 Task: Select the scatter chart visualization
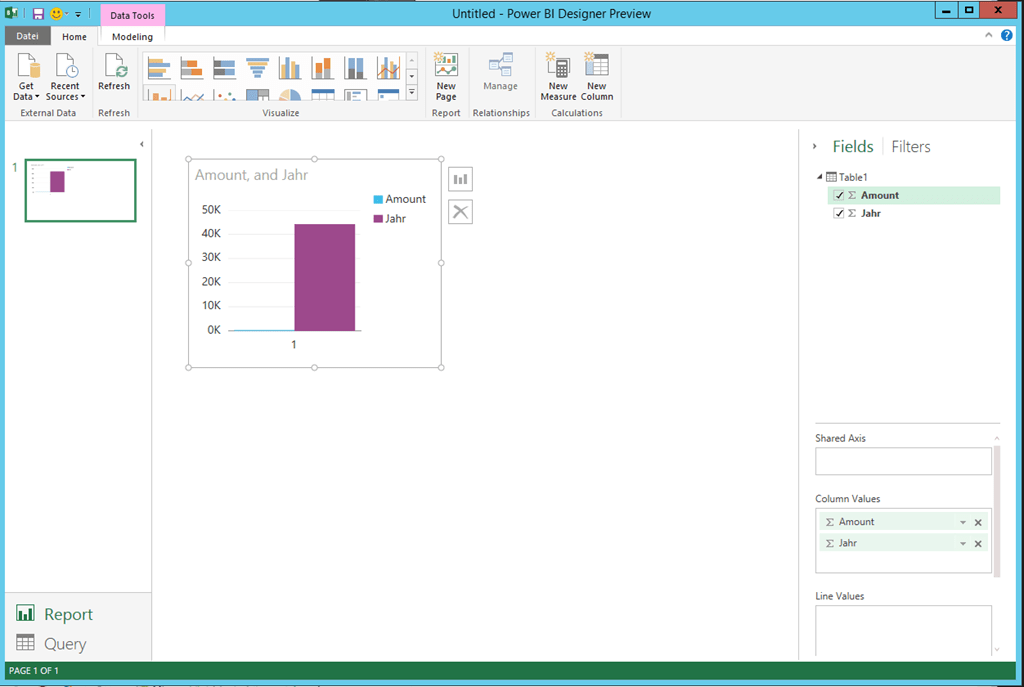point(224,94)
